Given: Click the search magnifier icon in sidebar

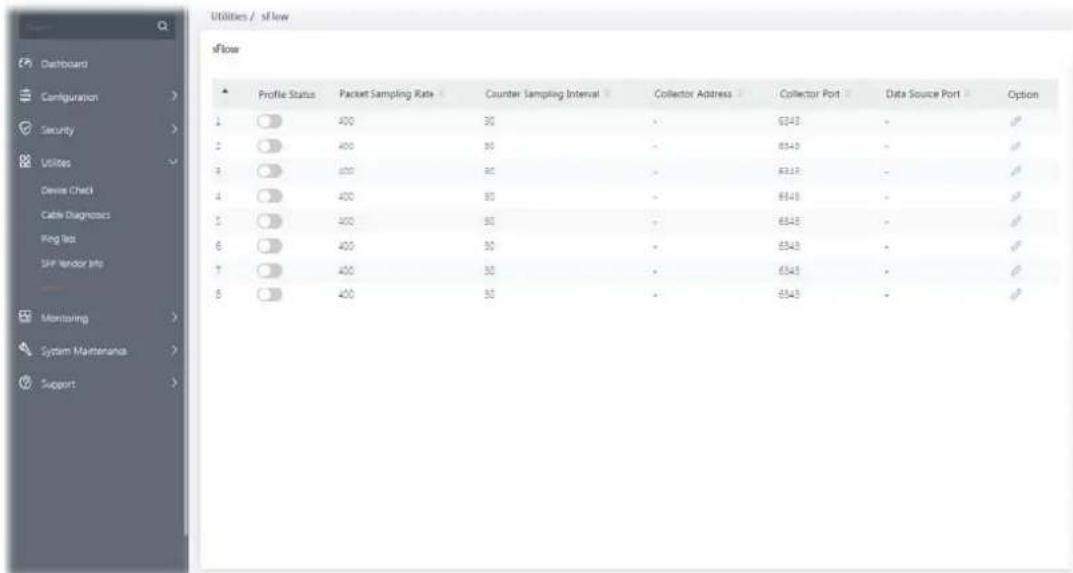Looking at the screenshot, I should 162,26.
